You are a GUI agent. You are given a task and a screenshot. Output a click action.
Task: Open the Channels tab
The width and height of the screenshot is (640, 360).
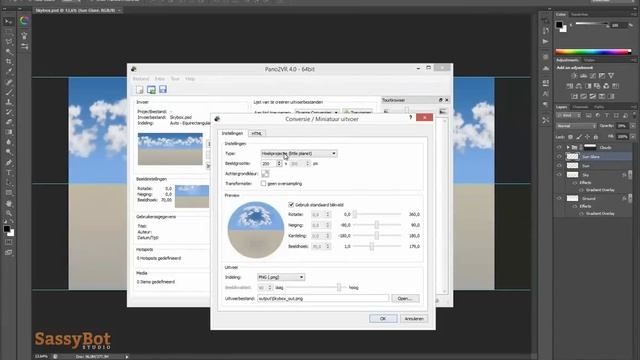click(x=580, y=107)
